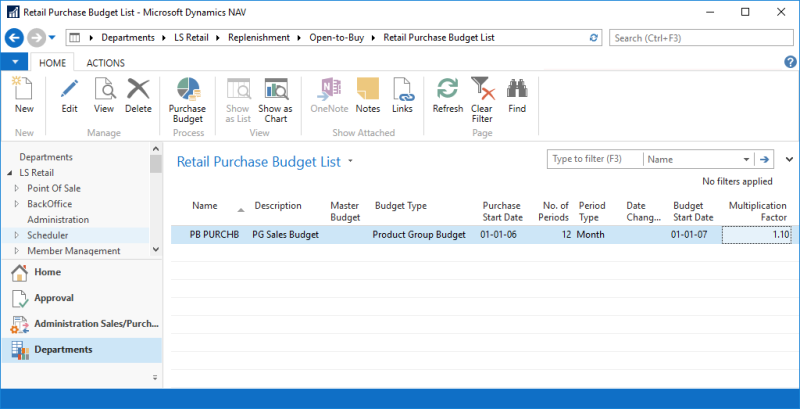Click the Multiplication Factor column header

coord(758,211)
